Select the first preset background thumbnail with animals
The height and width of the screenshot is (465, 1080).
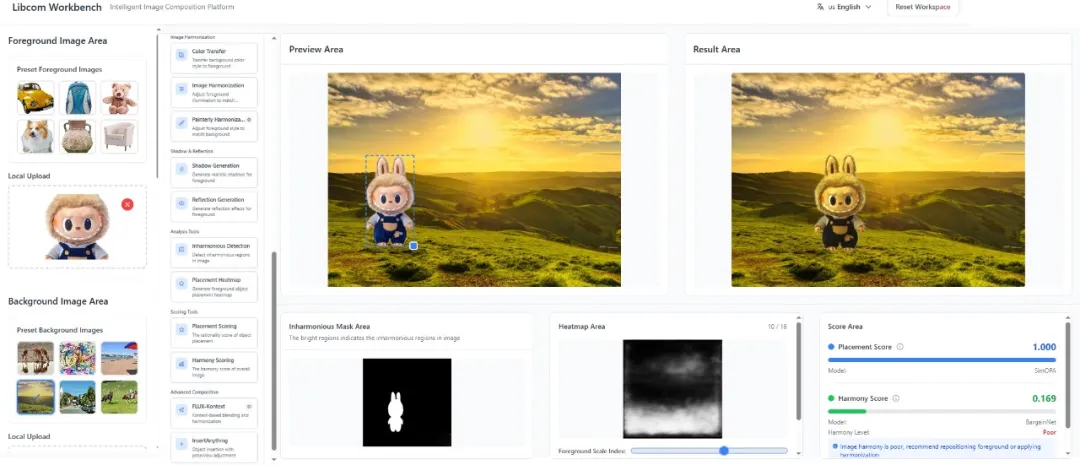pyautogui.click(x=36, y=358)
